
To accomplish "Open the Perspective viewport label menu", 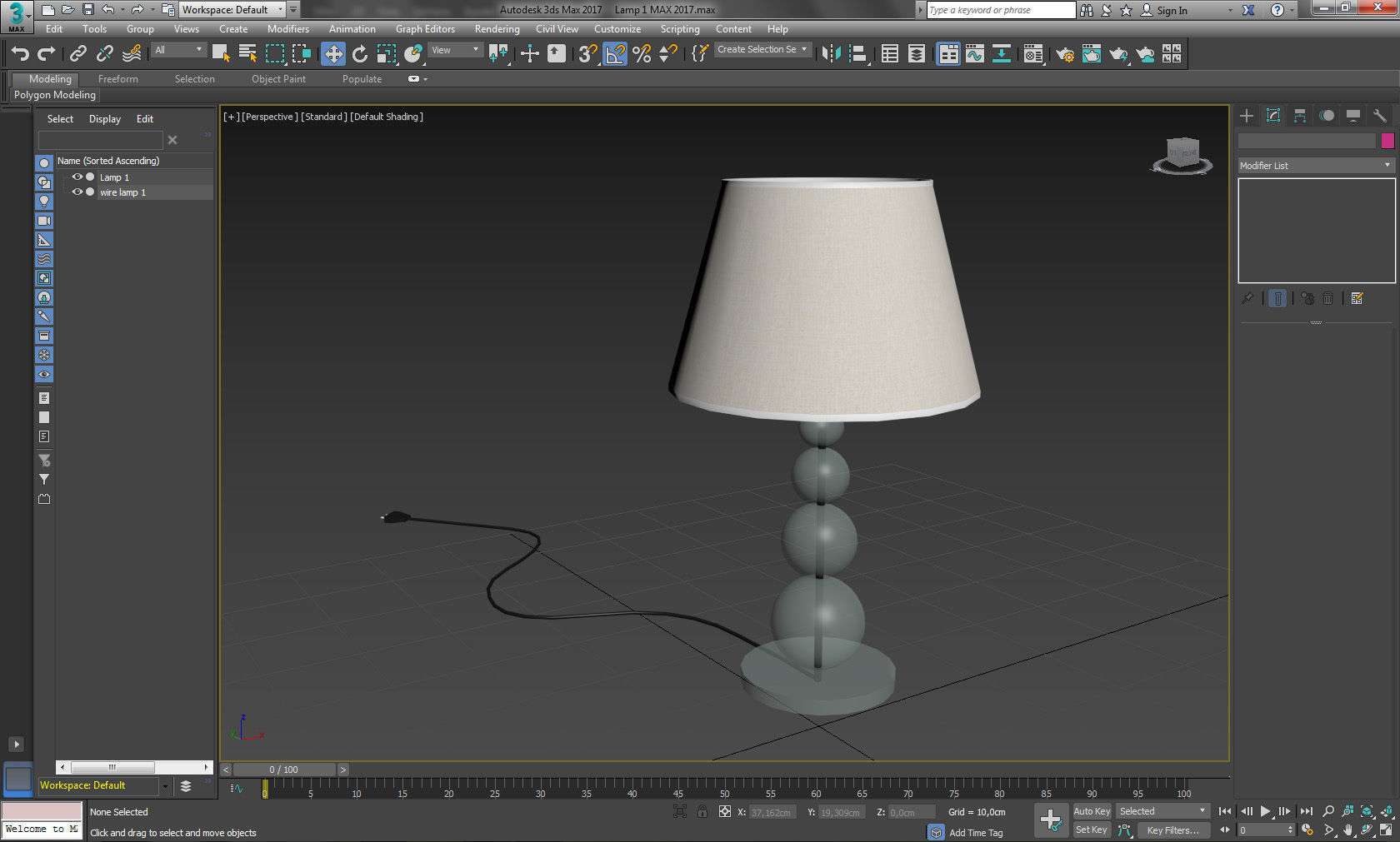I will pyautogui.click(x=269, y=117).
